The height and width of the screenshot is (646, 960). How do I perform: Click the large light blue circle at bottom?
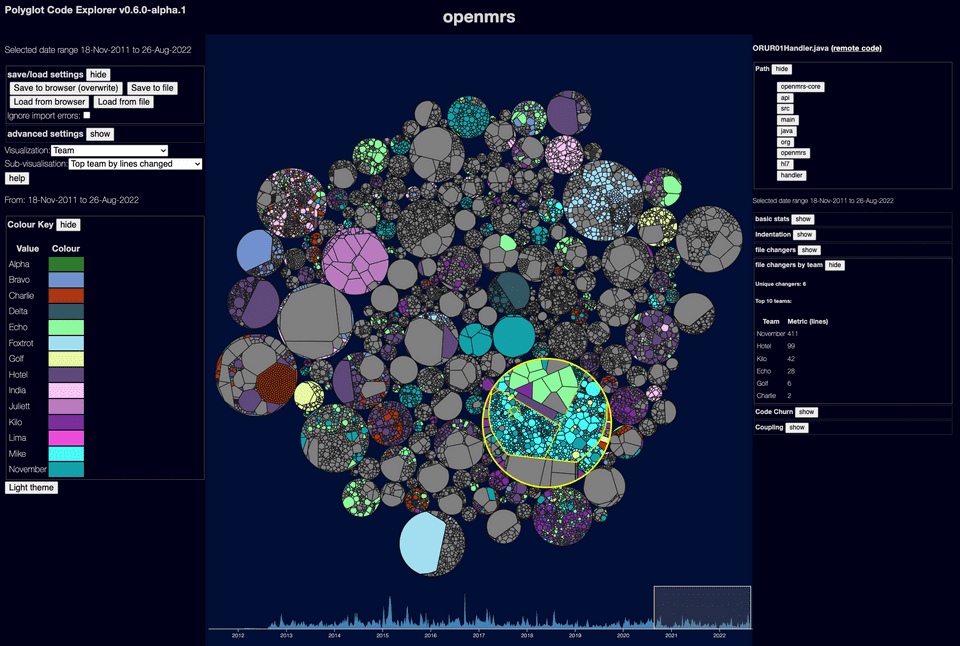pyautogui.click(x=422, y=544)
